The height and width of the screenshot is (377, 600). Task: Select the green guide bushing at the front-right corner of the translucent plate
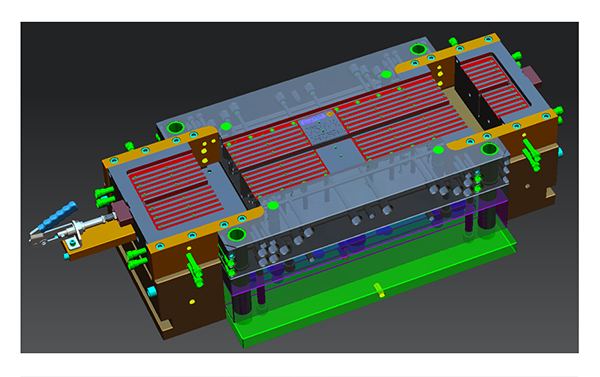point(489,149)
